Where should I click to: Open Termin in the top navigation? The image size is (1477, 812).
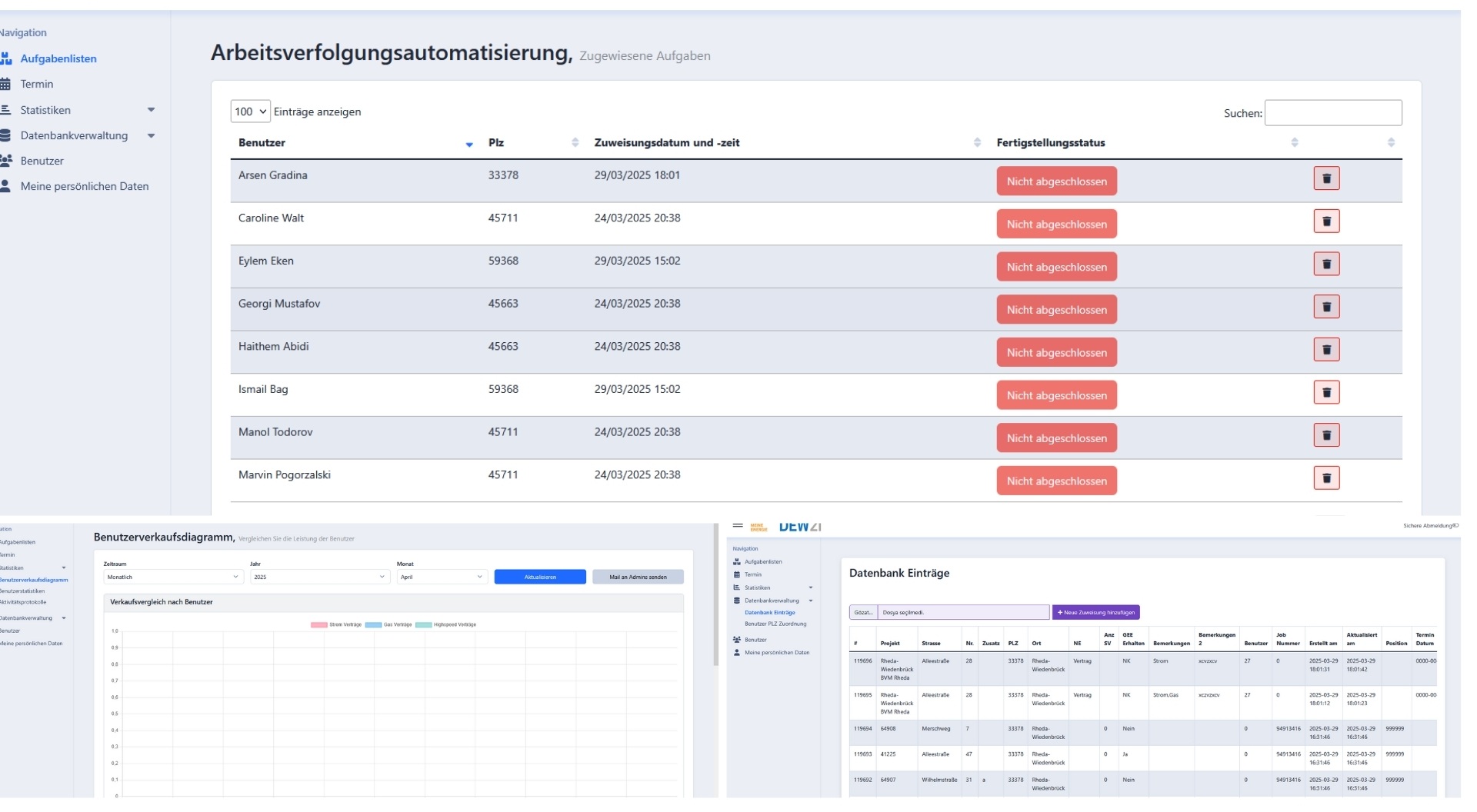click(x=37, y=84)
